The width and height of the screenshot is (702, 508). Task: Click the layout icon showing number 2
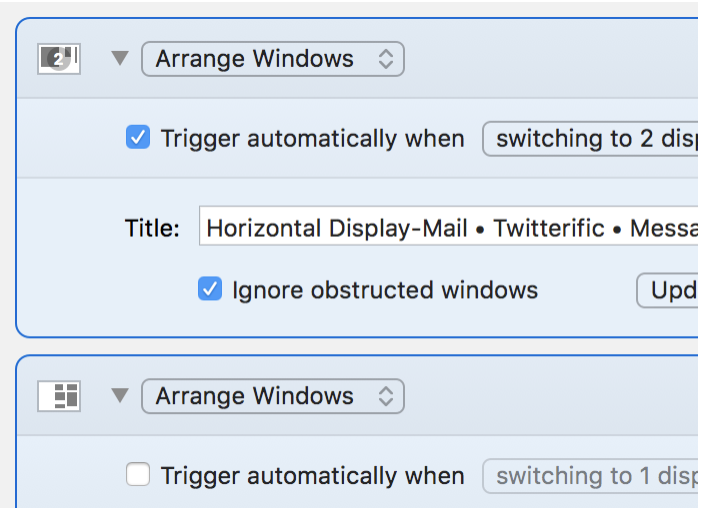(59, 59)
